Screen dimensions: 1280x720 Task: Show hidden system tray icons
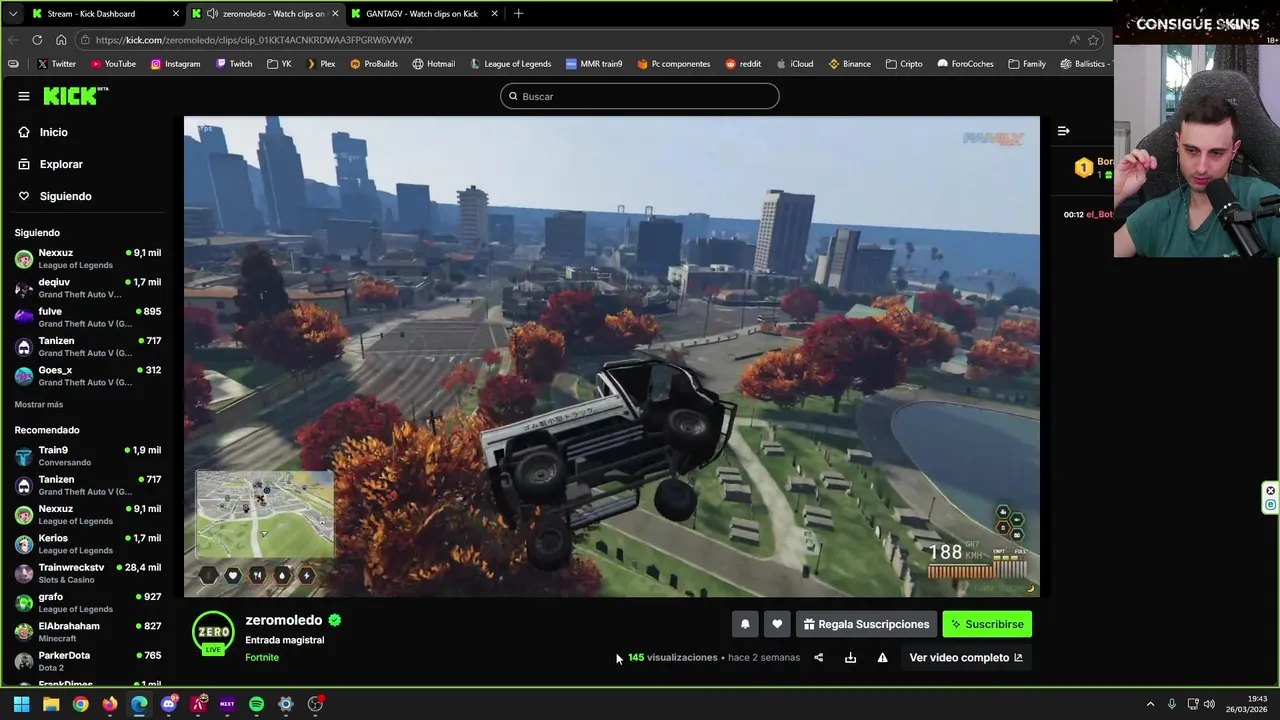click(1150, 704)
